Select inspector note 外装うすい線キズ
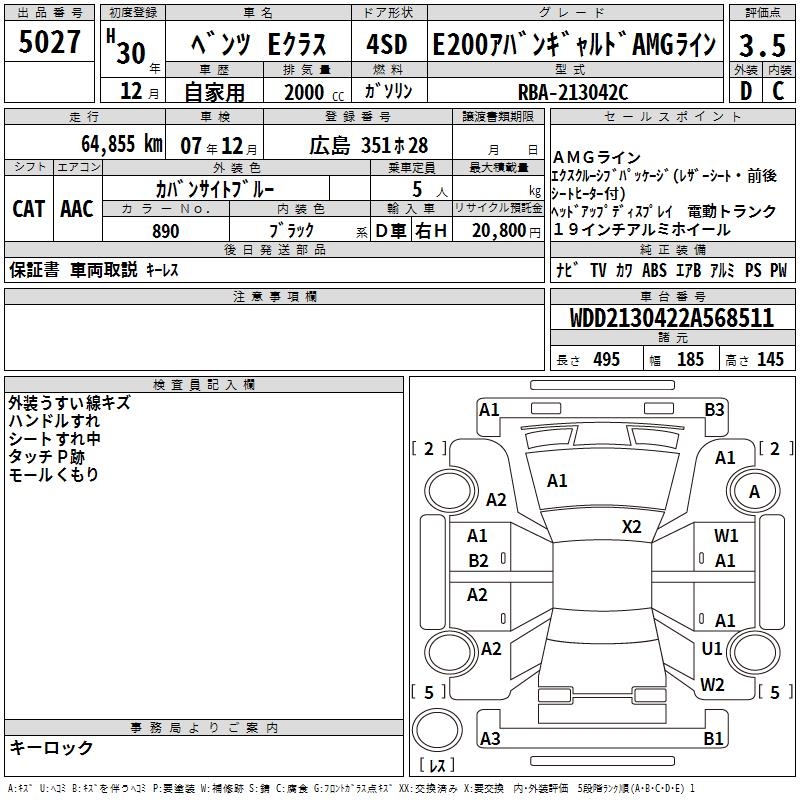The width and height of the screenshot is (800, 800). (70, 403)
